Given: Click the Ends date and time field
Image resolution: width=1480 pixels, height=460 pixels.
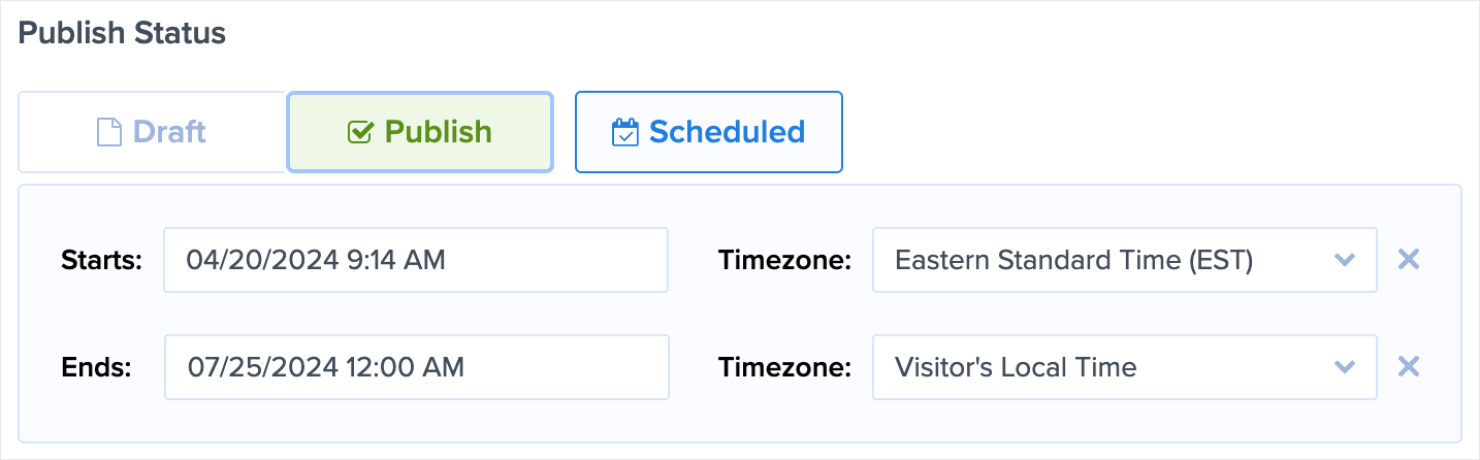Looking at the screenshot, I should 415,367.
